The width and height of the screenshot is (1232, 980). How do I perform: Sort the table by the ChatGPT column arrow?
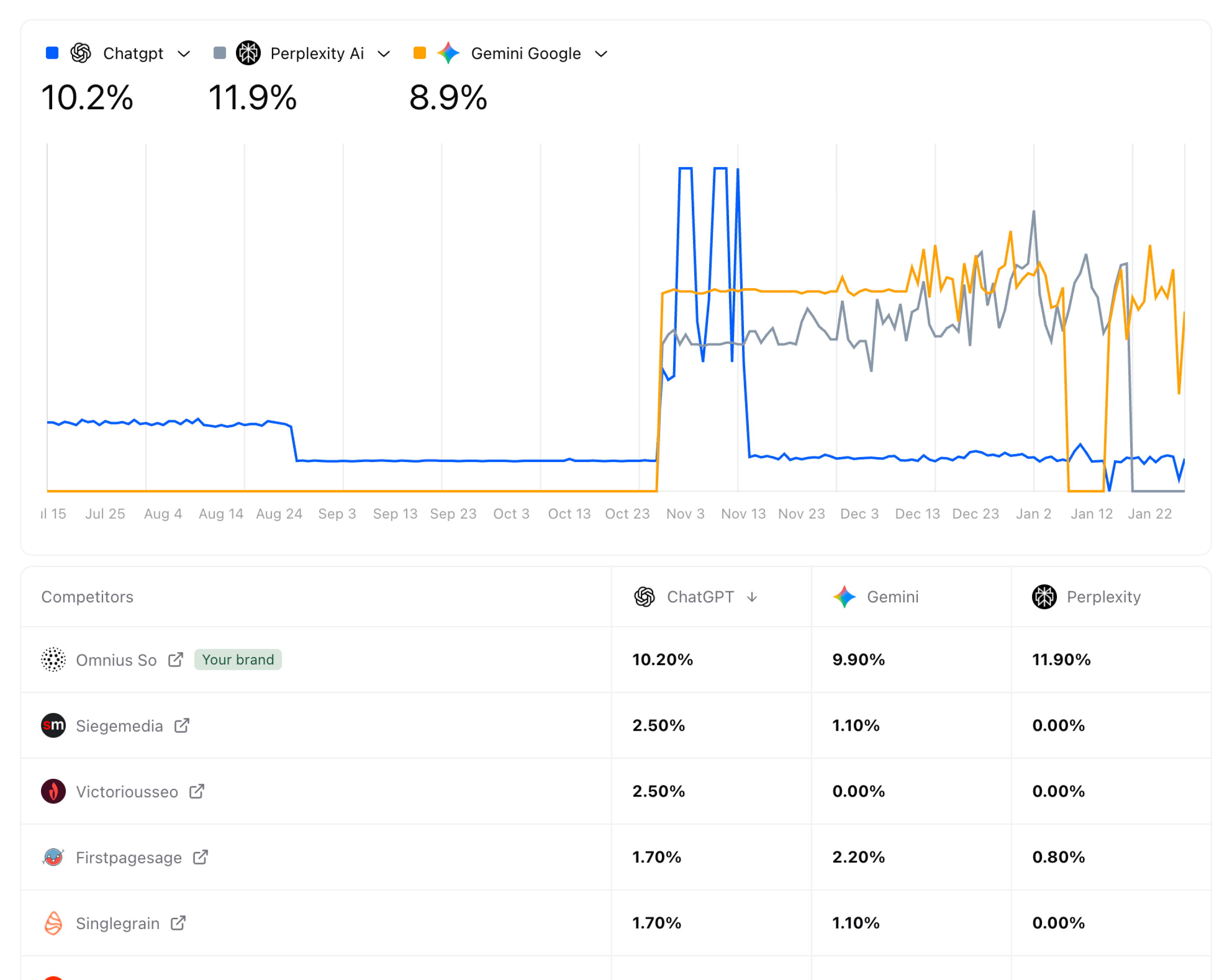click(x=752, y=597)
